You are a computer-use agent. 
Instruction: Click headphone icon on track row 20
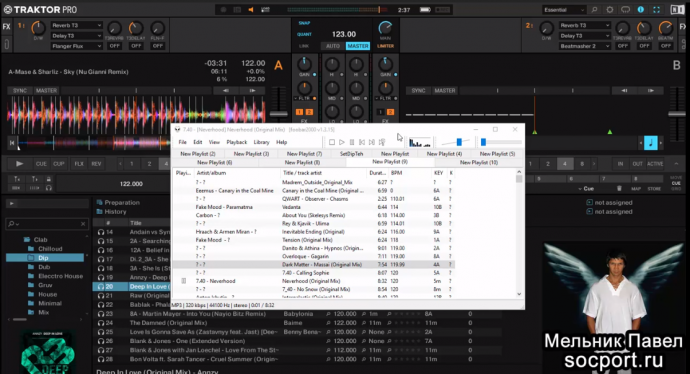[101, 286]
